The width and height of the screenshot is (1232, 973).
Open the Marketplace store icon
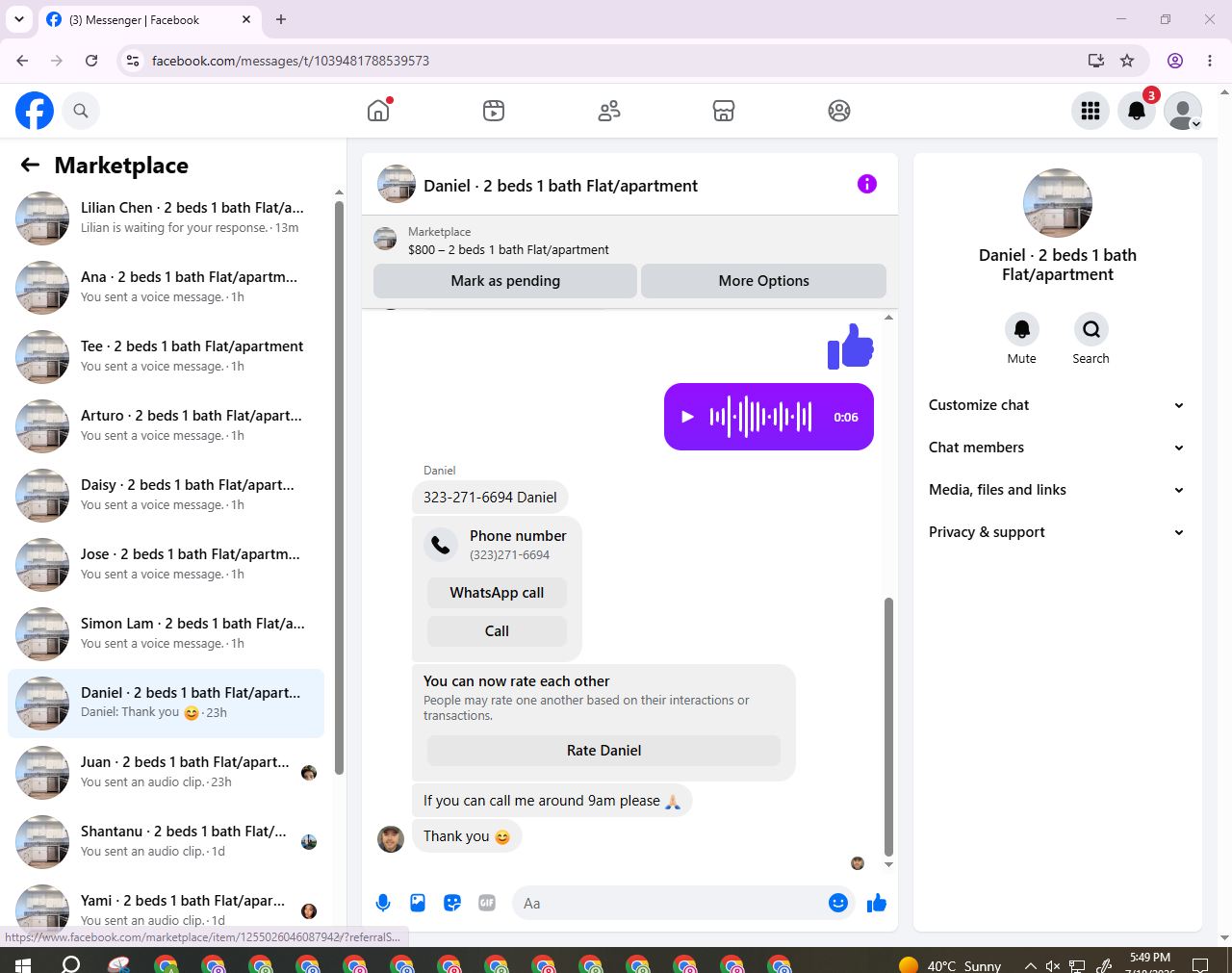(724, 111)
